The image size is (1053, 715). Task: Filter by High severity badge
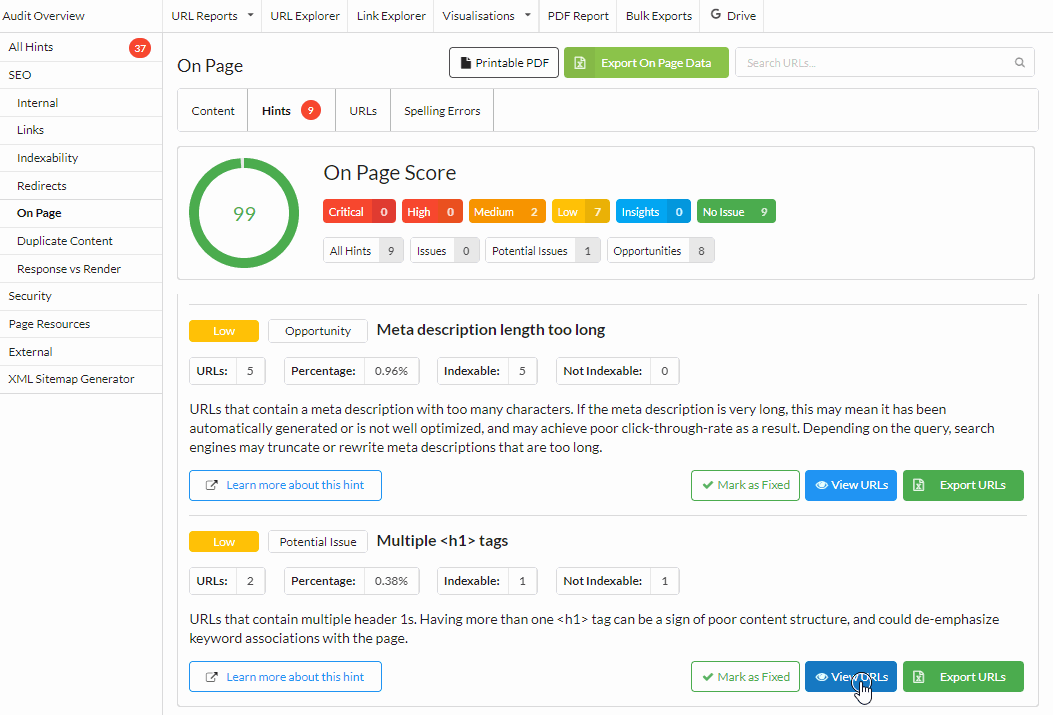[x=432, y=211]
